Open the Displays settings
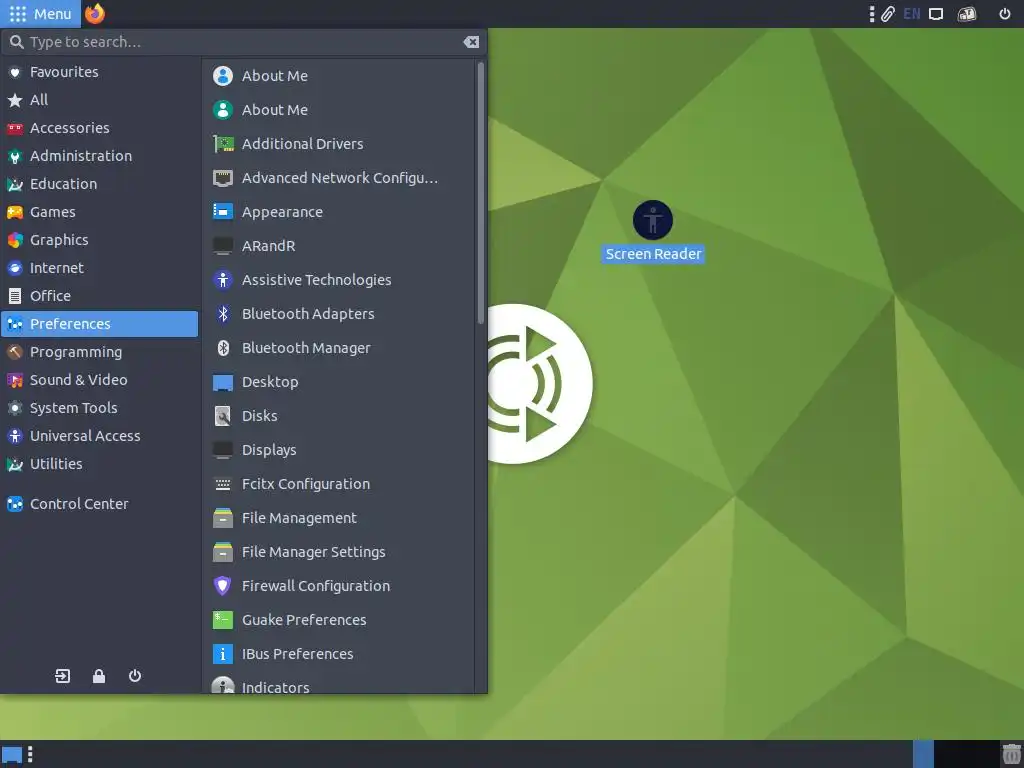1024x768 pixels. (x=340, y=450)
